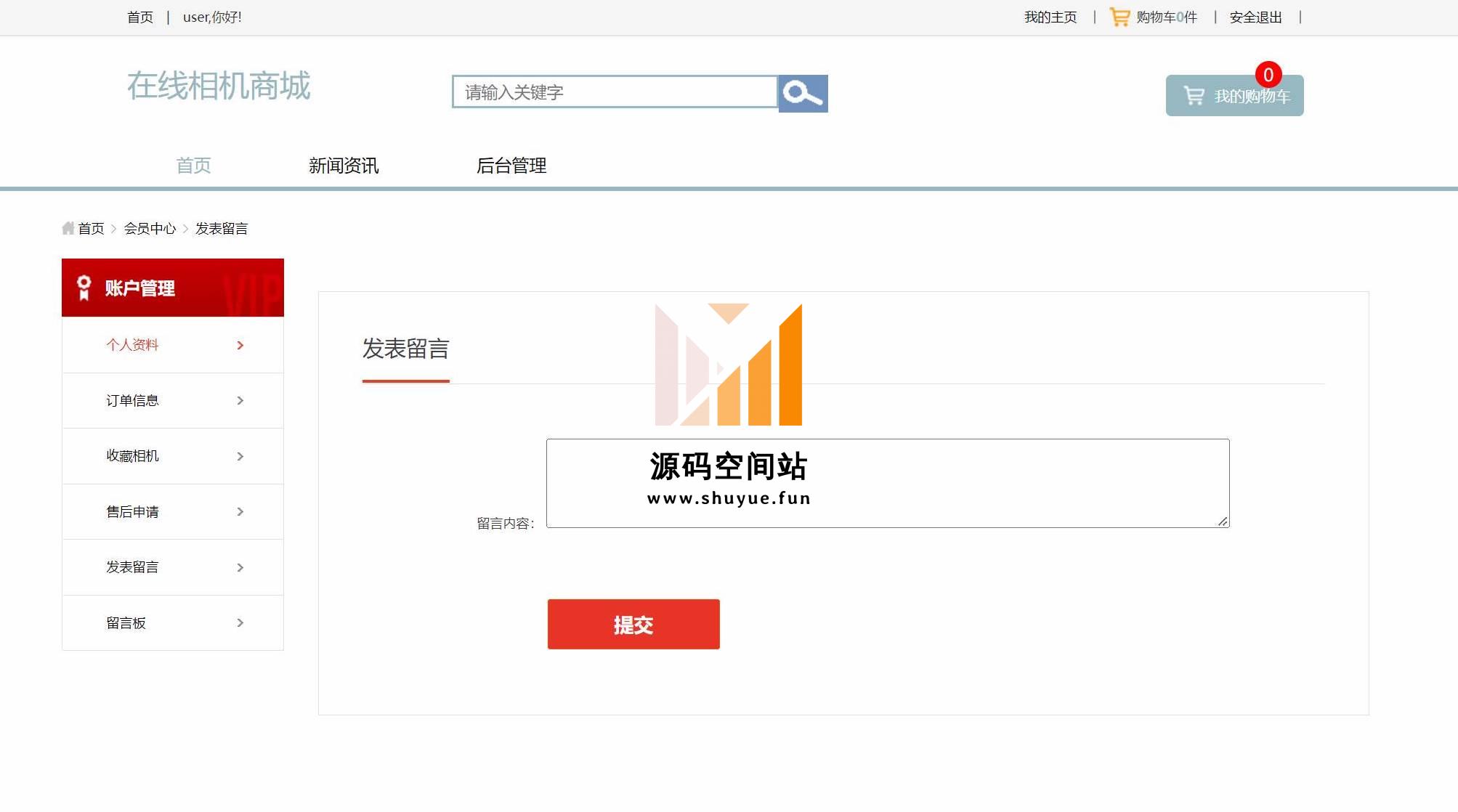1458x812 pixels.
Task: Click the textarea resize handle corner
Action: (x=1223, y=521)
